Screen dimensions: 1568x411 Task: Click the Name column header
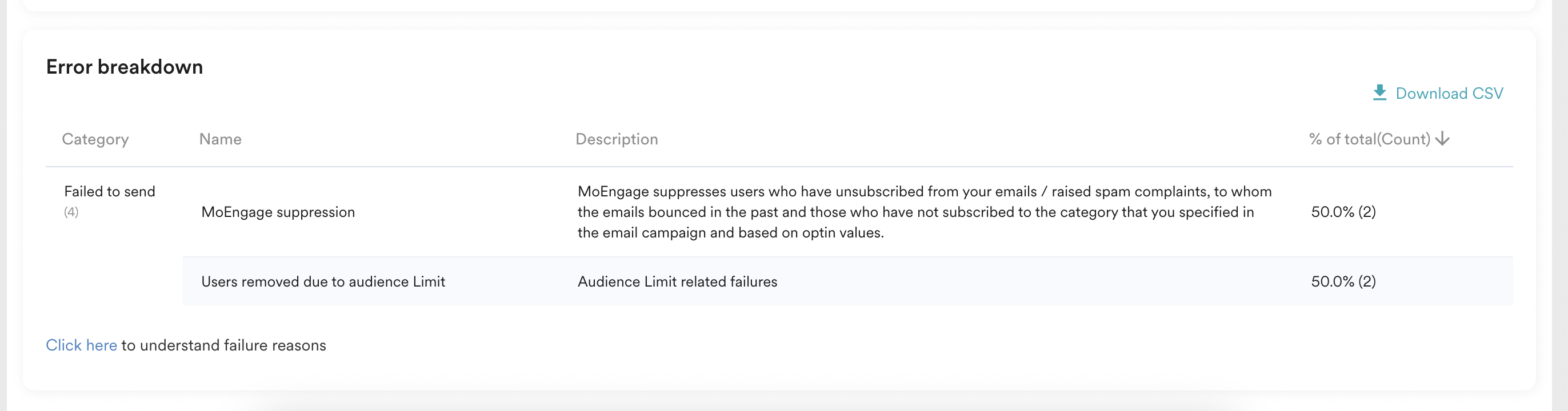[x=220, y=139]
